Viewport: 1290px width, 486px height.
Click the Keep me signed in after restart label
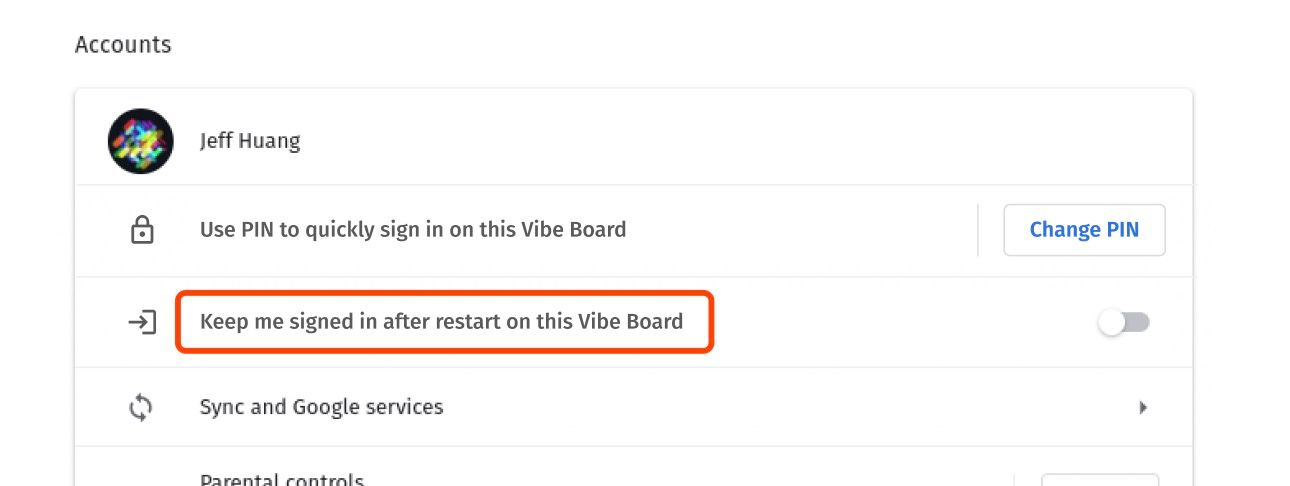coord(441,322)
